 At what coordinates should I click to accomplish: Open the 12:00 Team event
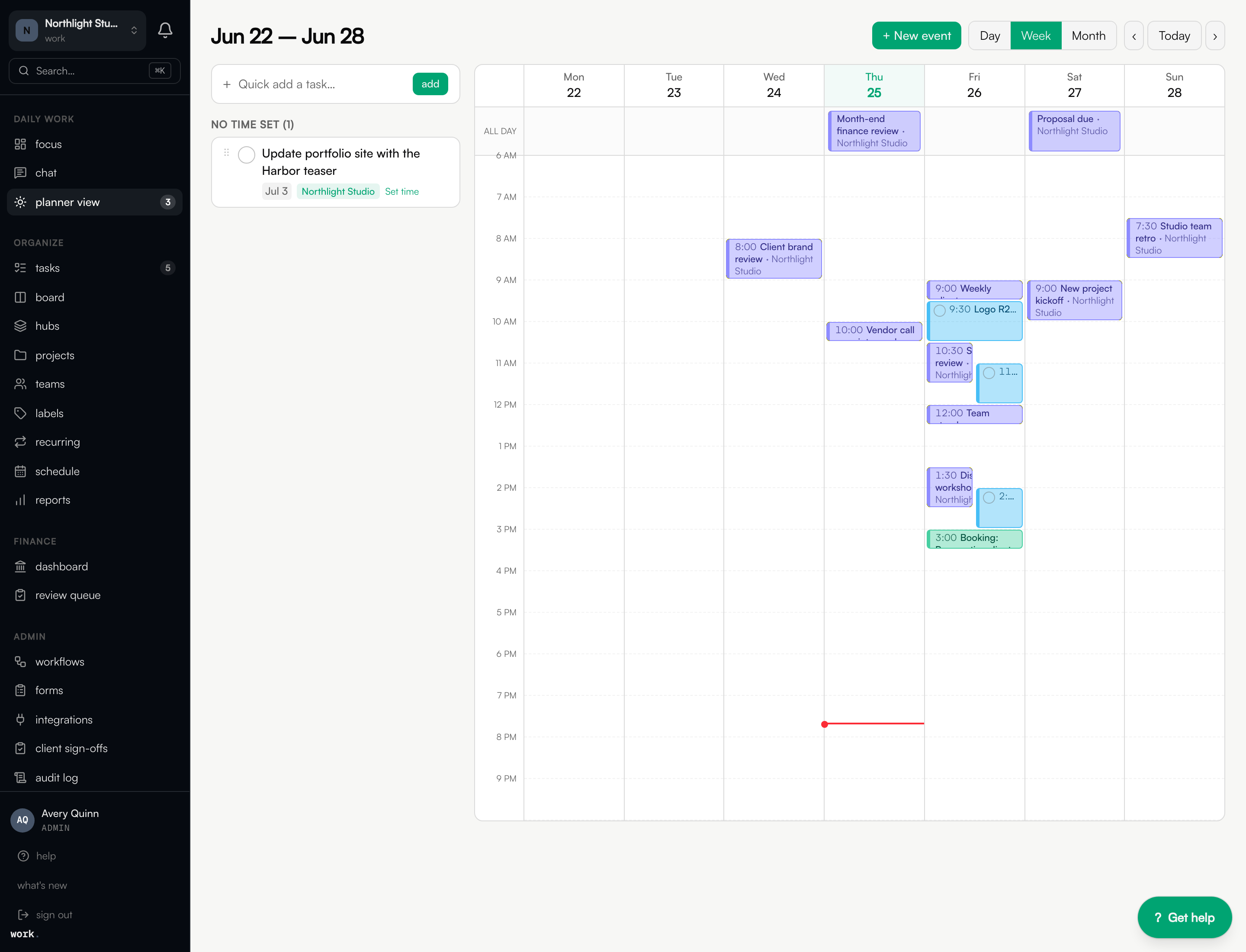click(974, 414)
